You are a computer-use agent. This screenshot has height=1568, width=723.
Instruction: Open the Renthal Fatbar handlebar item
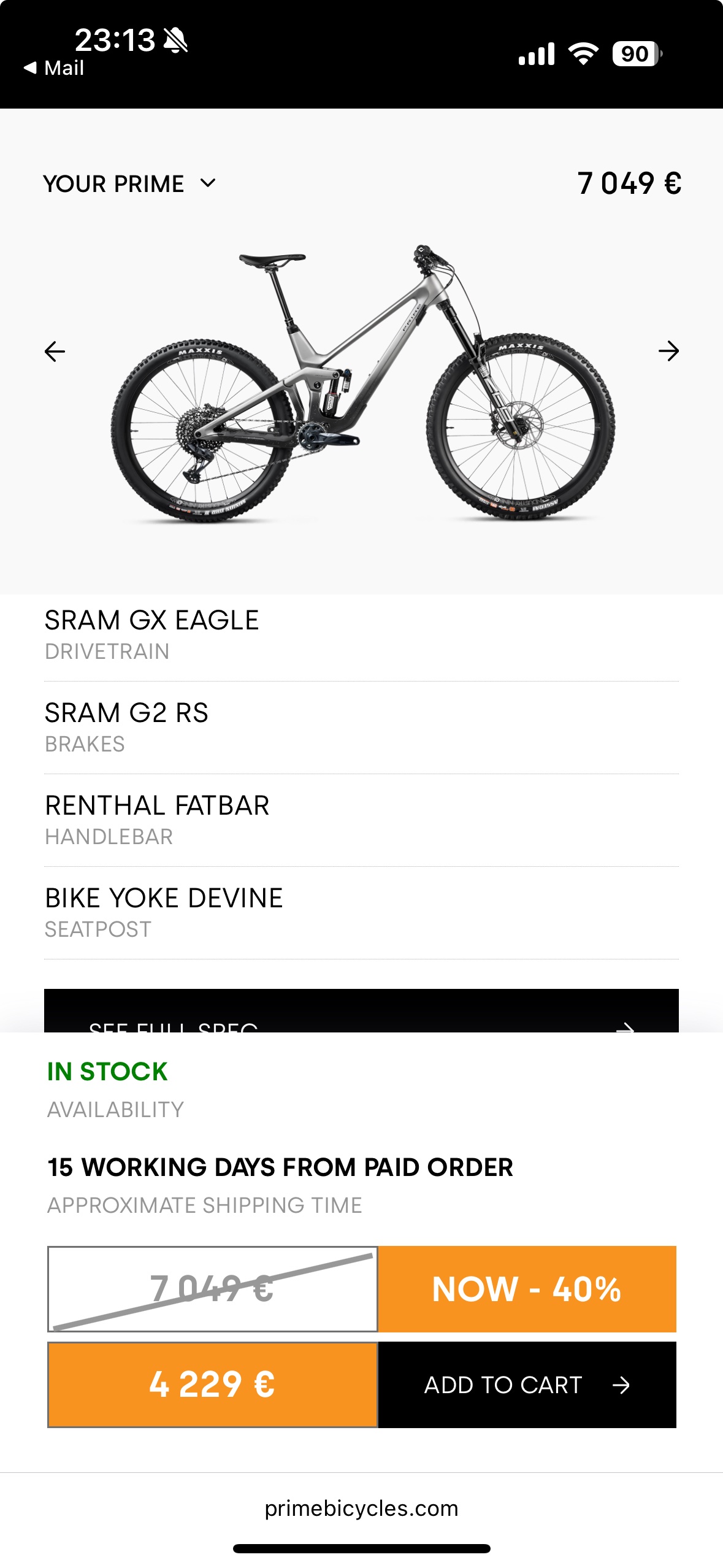[361, 820]
